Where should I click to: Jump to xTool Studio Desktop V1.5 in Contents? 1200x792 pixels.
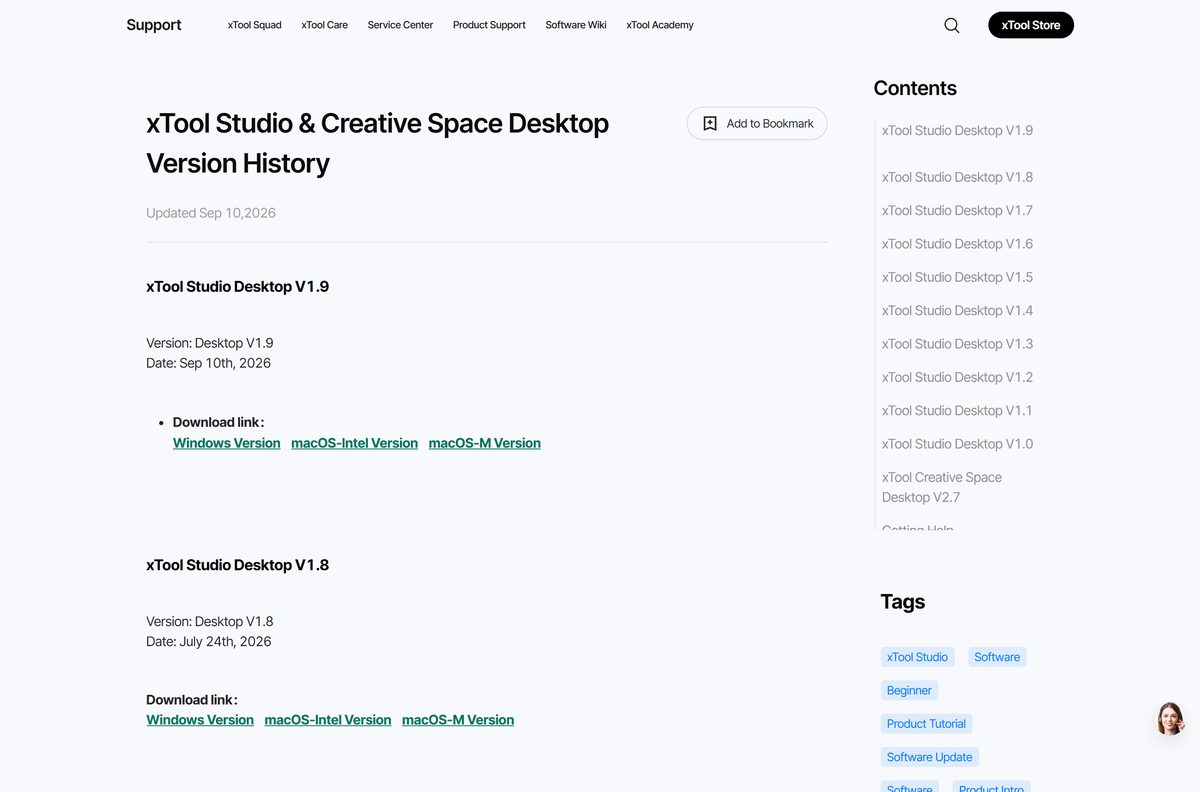click(x=957, y=277)
